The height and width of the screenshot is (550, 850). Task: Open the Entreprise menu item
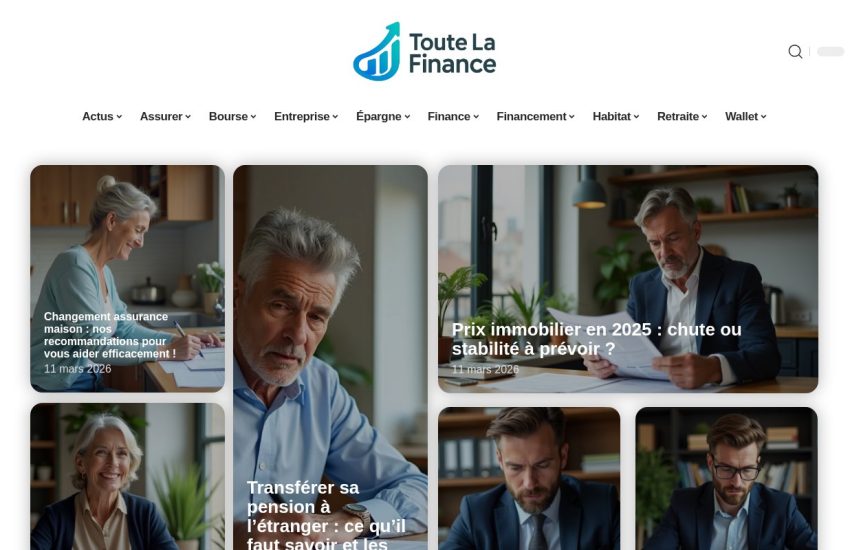click(x=306, y=117)
